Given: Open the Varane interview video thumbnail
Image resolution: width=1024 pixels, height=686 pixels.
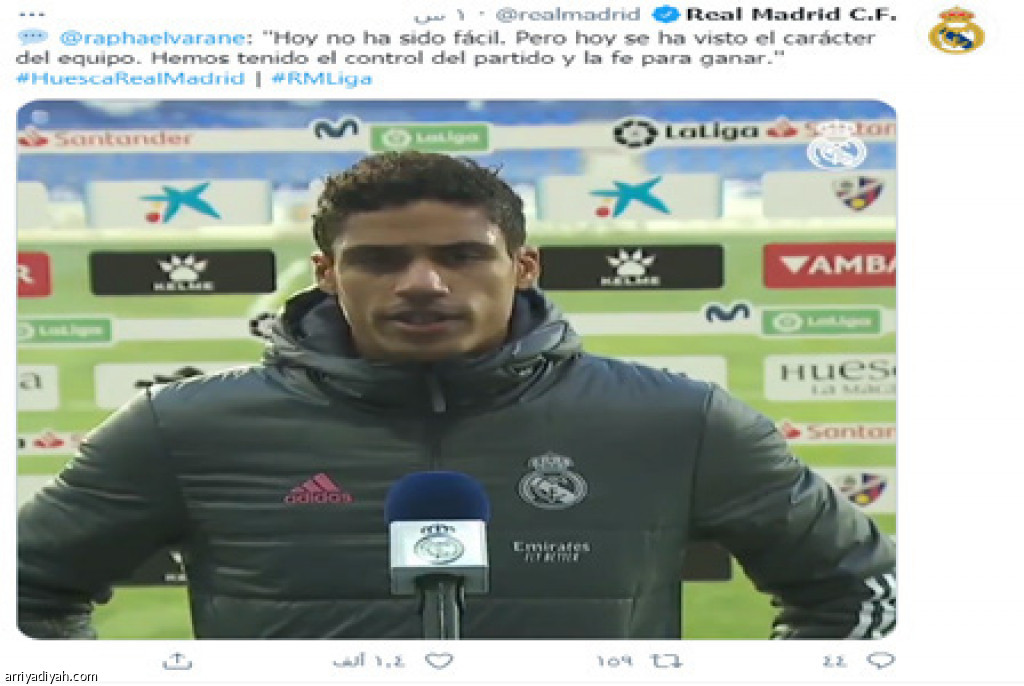Looking at the screenshot, I should click(x=456, y=369).
